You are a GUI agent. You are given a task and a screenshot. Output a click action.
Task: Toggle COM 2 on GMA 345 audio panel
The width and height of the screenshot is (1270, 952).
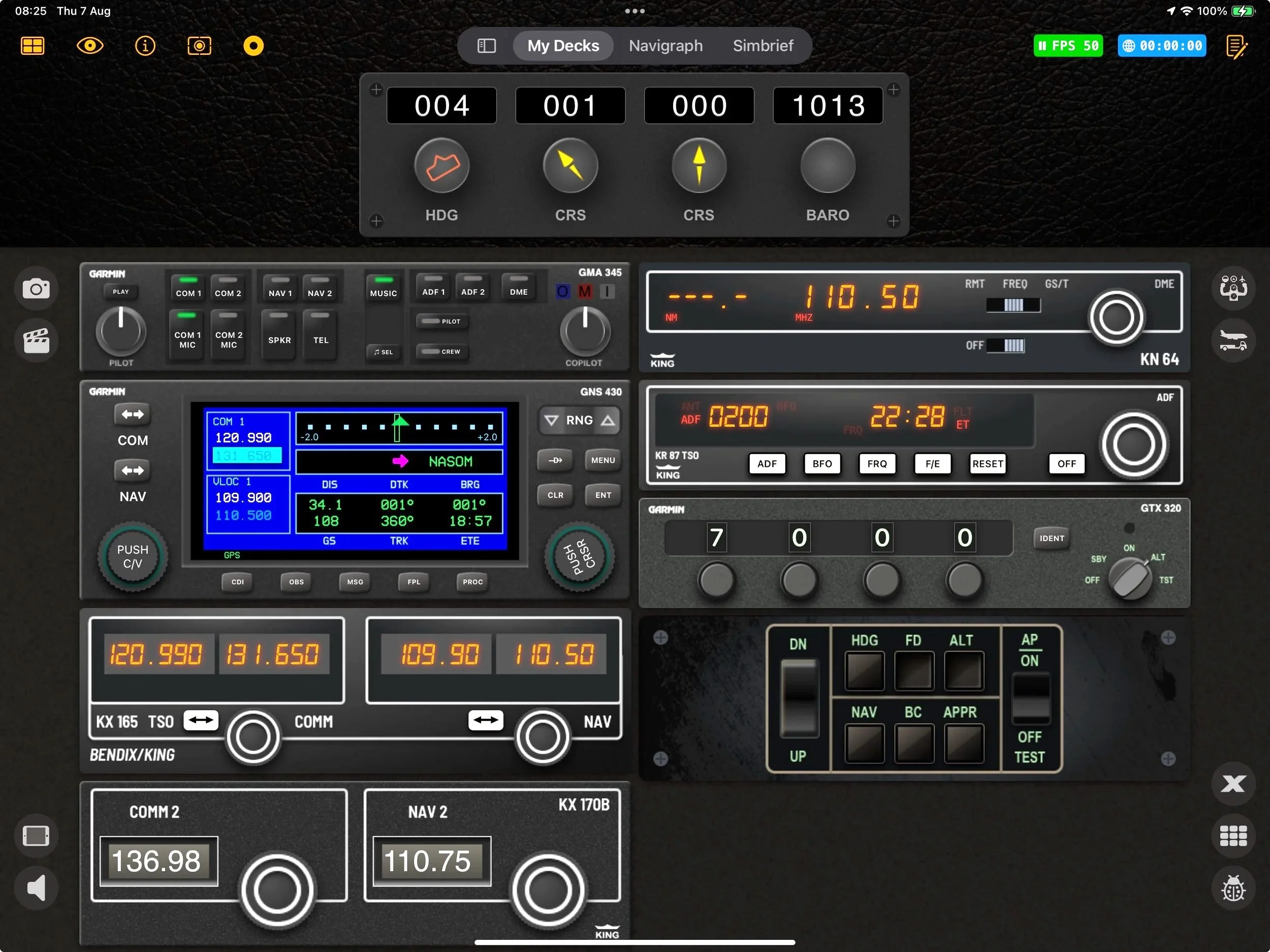[228, 288]
